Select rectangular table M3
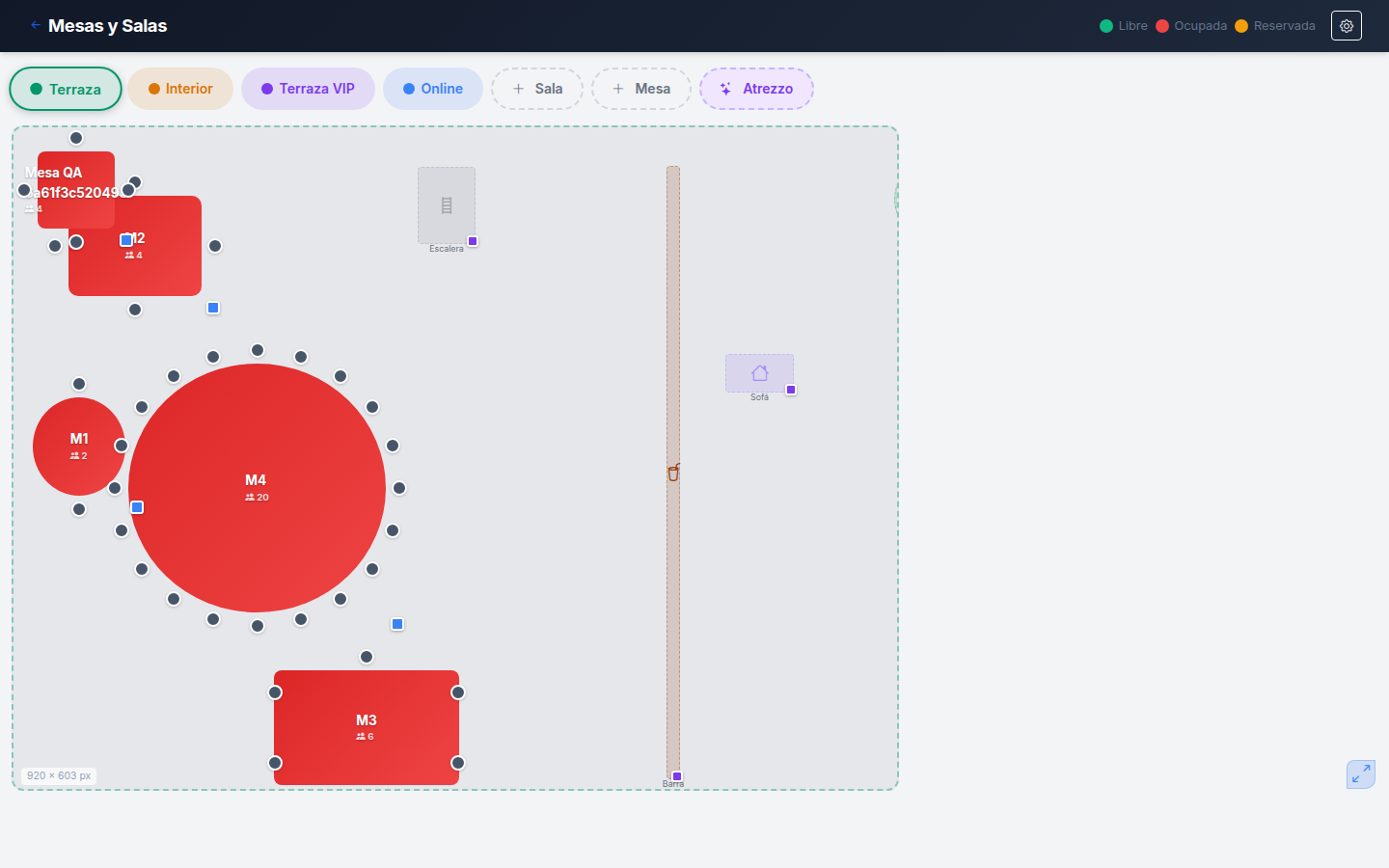1389x868 pixels. (367, 727)
